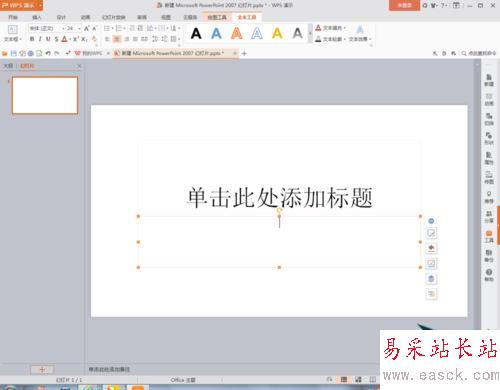500x390 pixels.
Task: Click title placeholder text on slide
Action: (x=279, y=197)
